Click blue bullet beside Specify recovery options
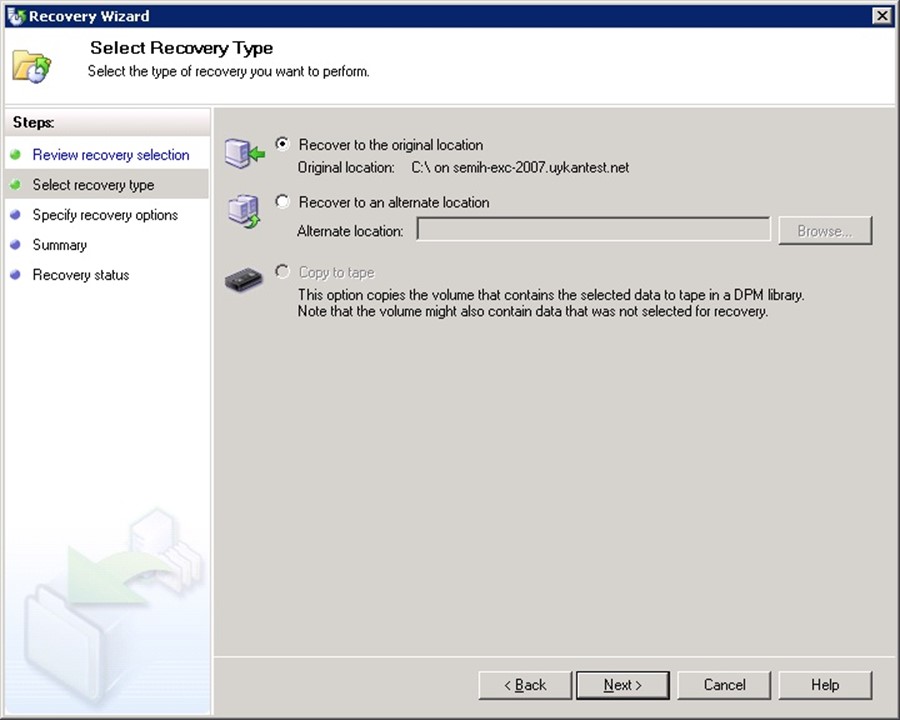 (15, 215)
